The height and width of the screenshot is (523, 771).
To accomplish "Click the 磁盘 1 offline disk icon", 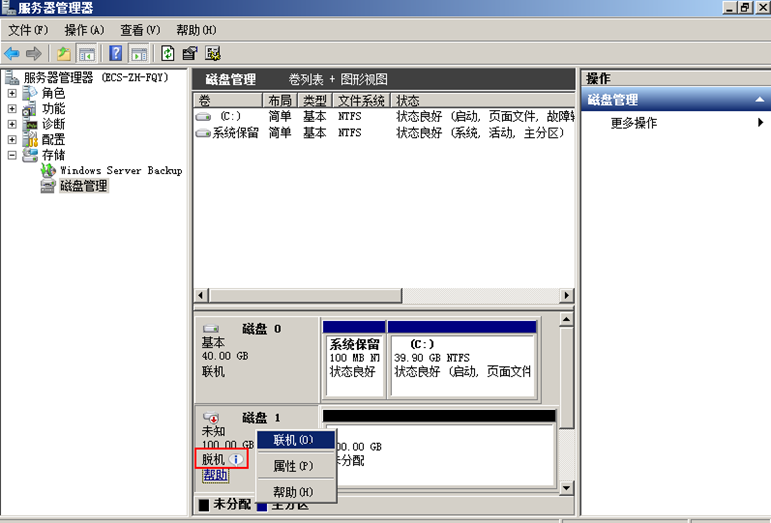I will pyautogui.click(x=211, y=417).
